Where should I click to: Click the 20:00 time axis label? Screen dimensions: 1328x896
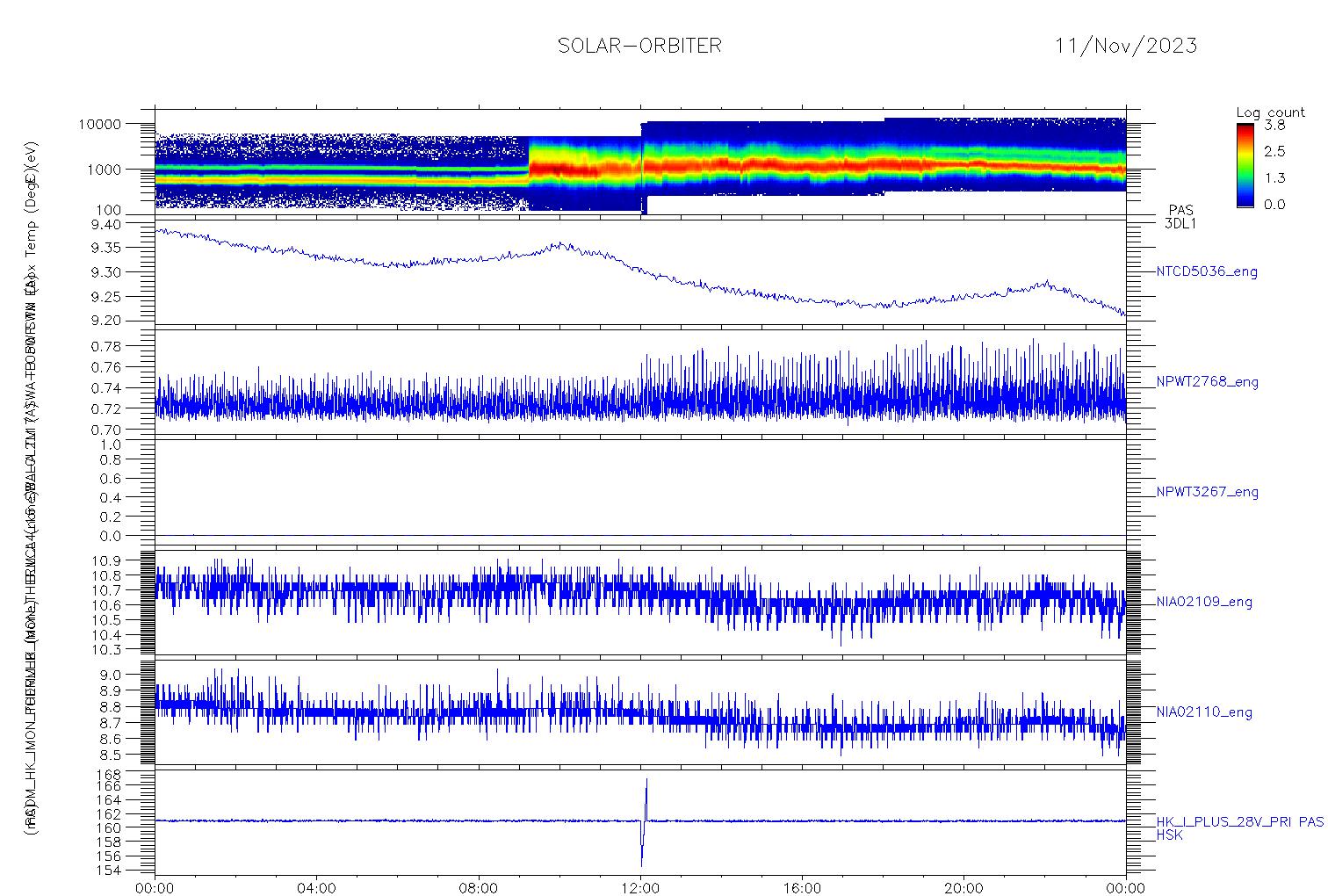(x=964, y=888)
